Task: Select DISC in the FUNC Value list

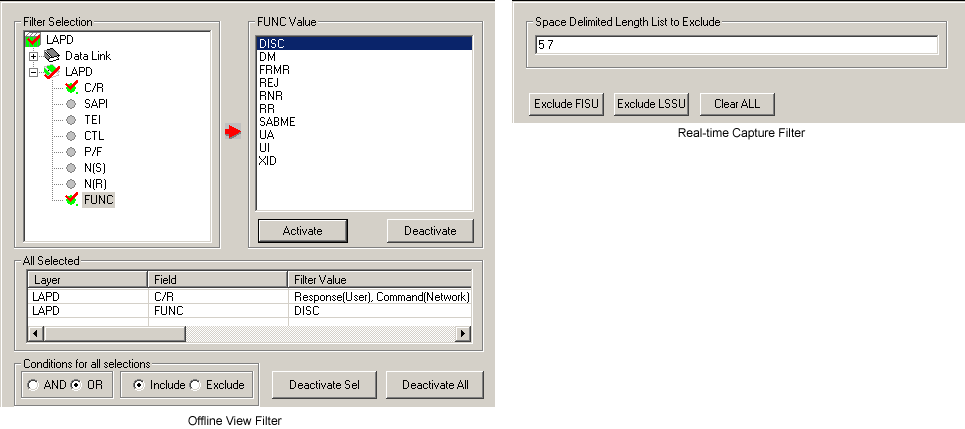Action: pyautogui.click(x=364, y=44)
